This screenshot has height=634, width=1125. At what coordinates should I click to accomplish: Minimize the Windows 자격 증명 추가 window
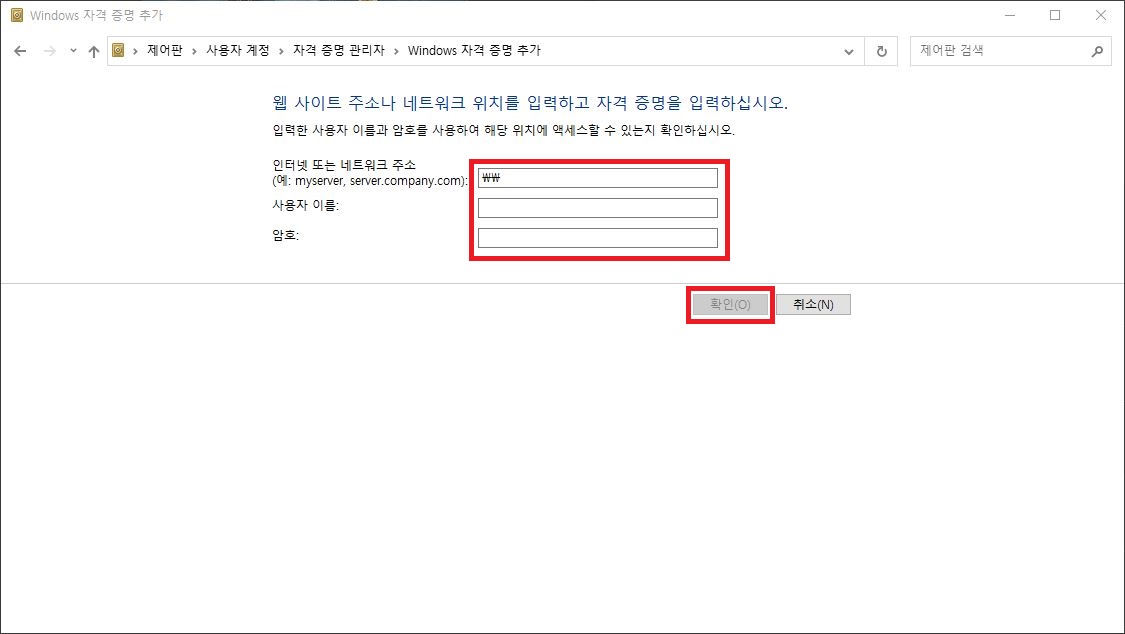pos(1010,15)
